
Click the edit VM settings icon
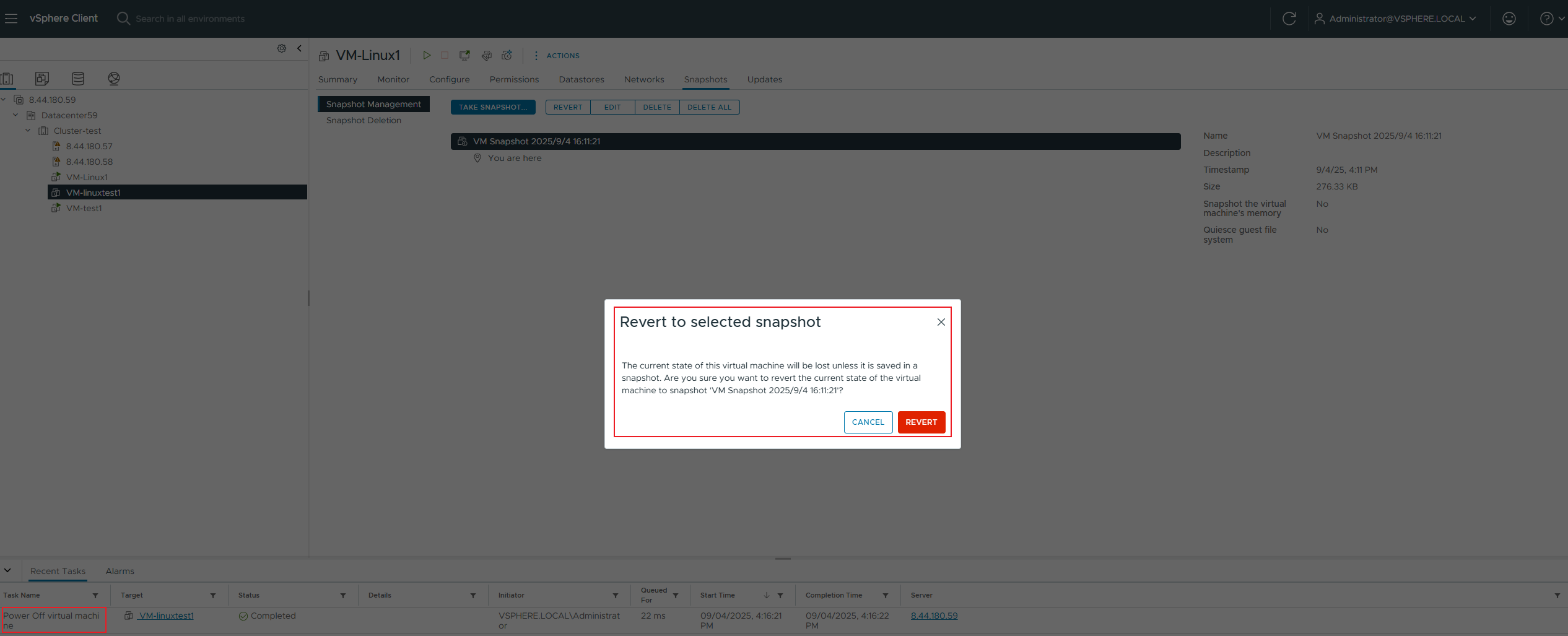(487, 55)
